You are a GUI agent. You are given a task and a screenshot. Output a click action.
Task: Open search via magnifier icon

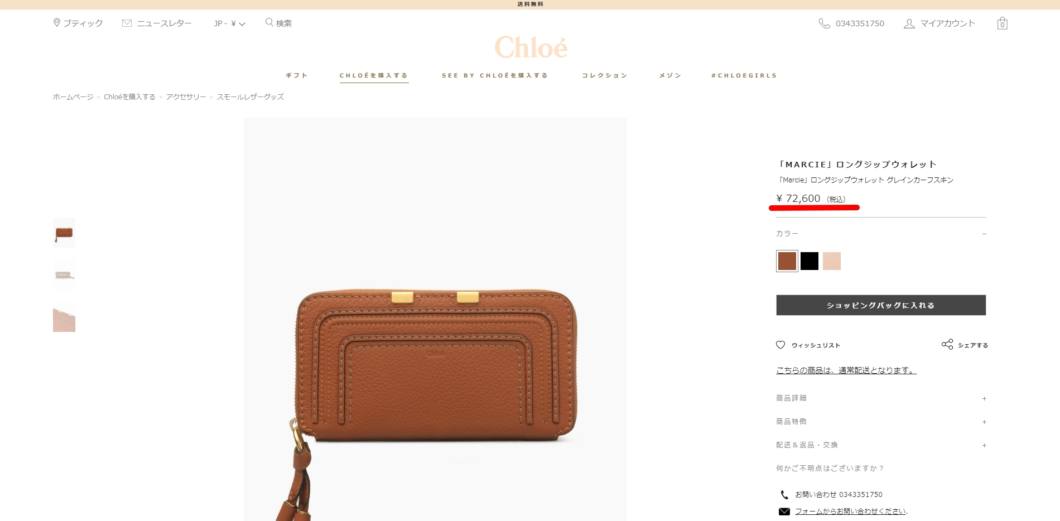click(x=269, y=22)
